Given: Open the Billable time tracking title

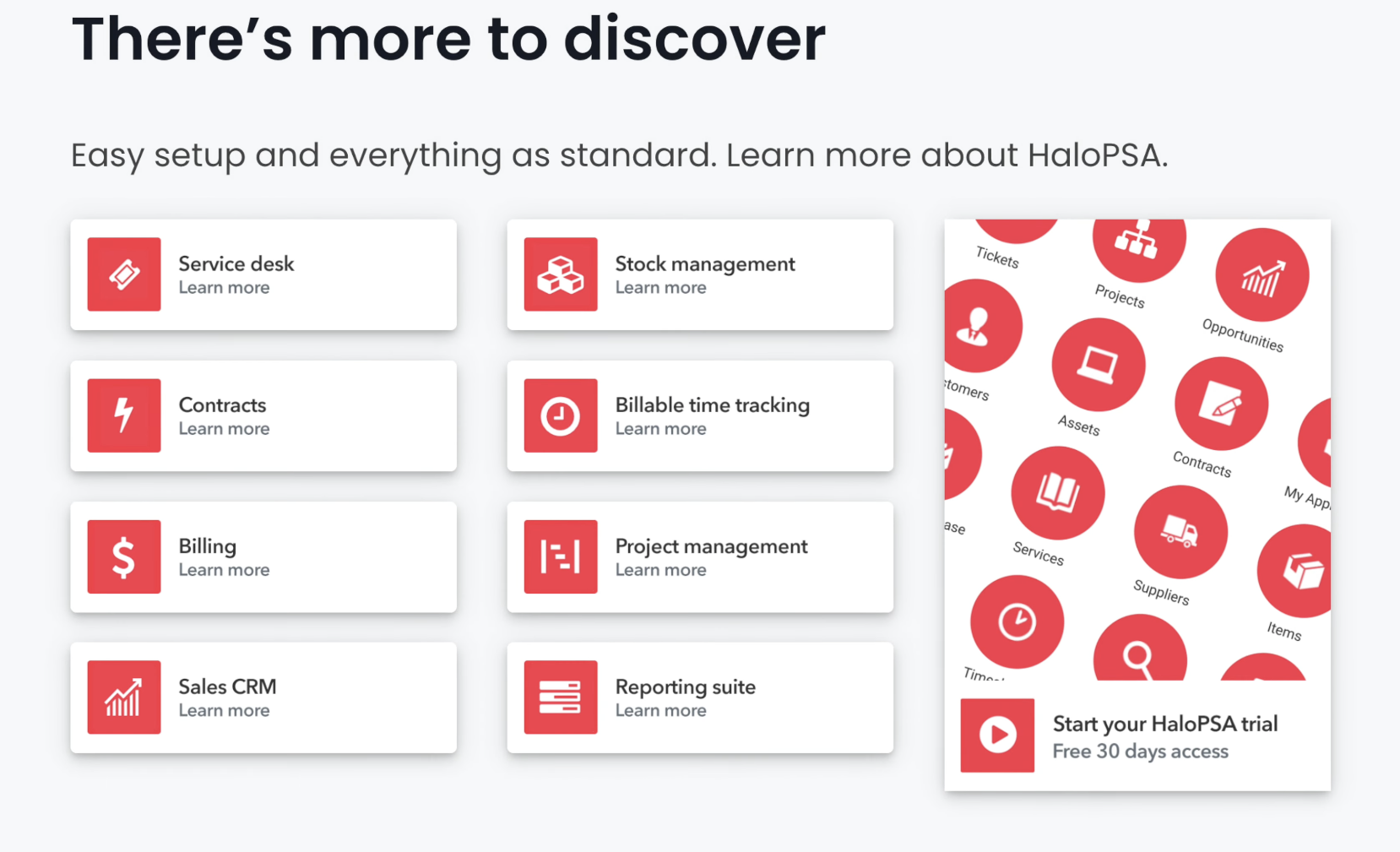Looking at the screenshot, I should (x=713, y=404).
